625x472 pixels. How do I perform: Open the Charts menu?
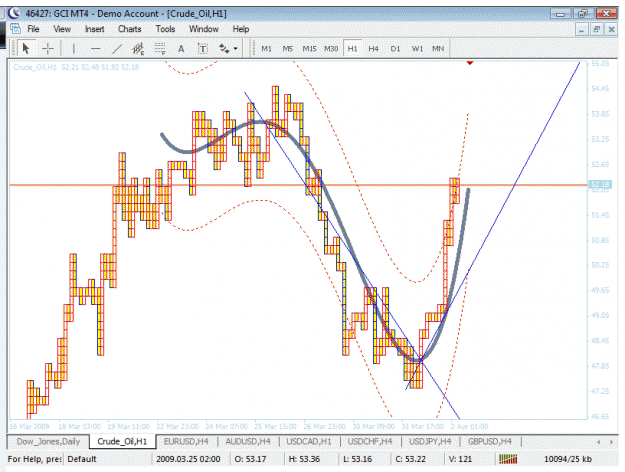[130, 29]
